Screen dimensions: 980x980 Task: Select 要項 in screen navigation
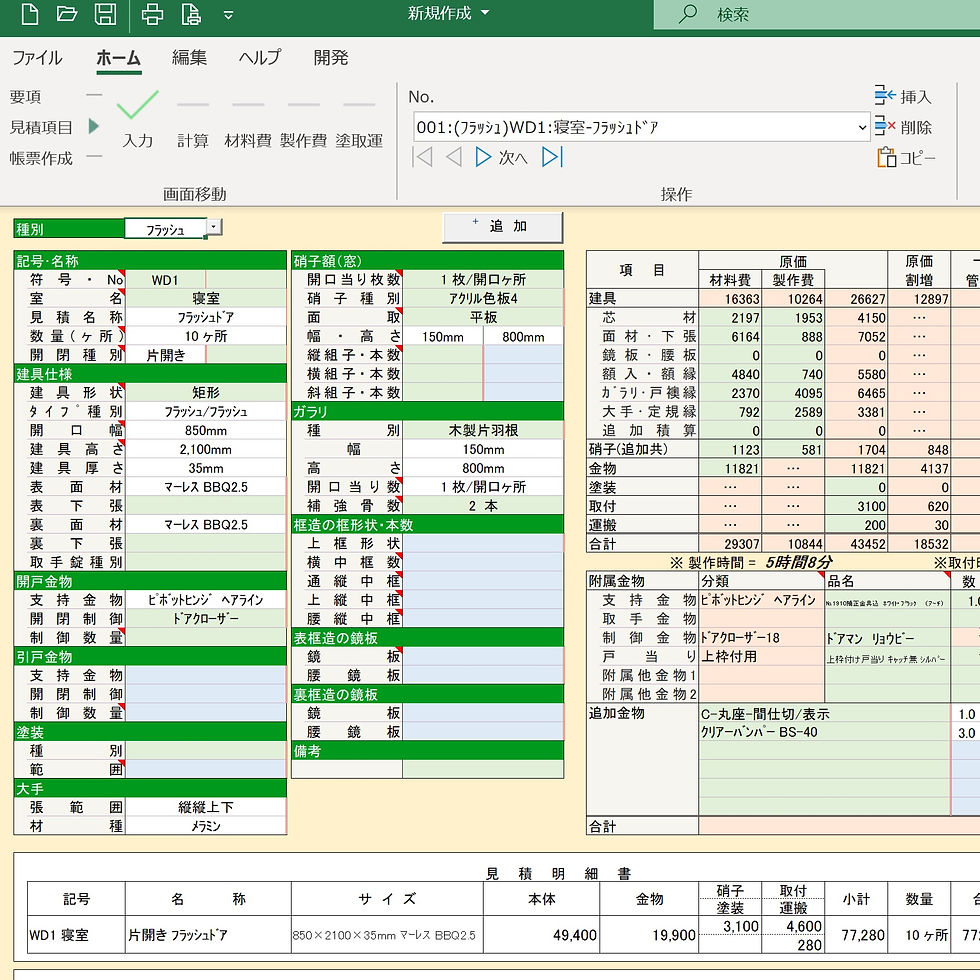pos(25,97)
